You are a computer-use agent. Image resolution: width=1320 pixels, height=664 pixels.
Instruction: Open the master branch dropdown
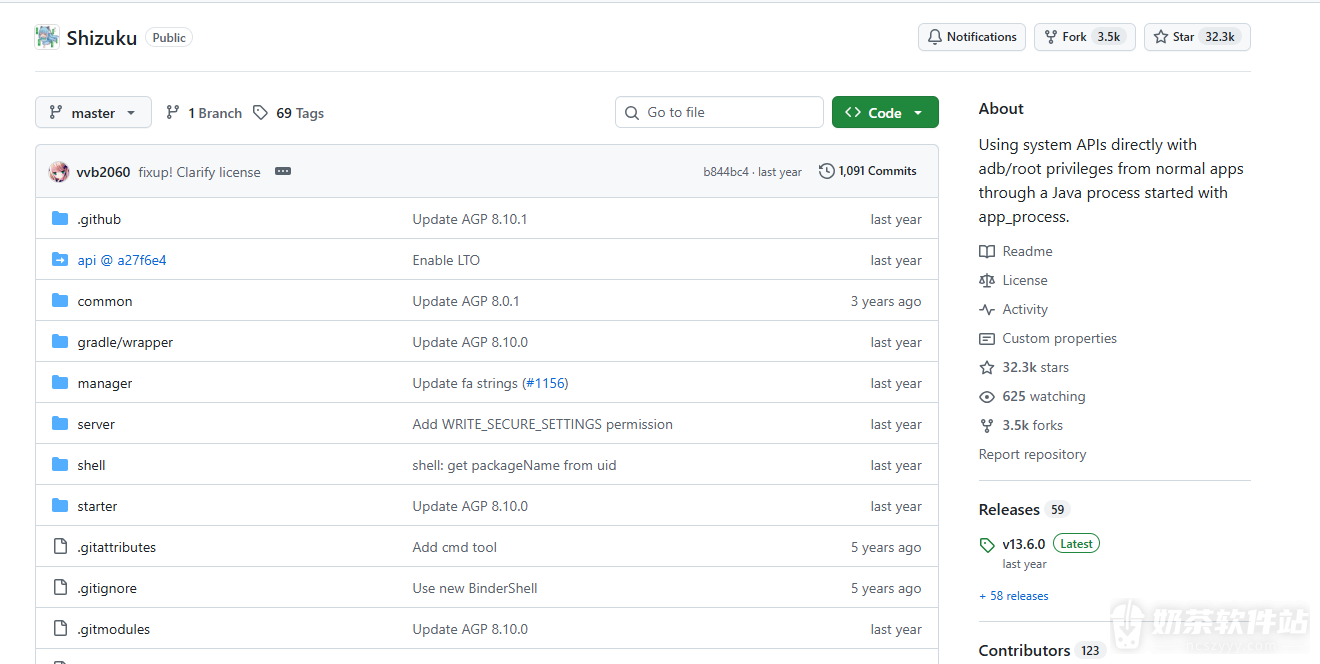tap(93, 112)
